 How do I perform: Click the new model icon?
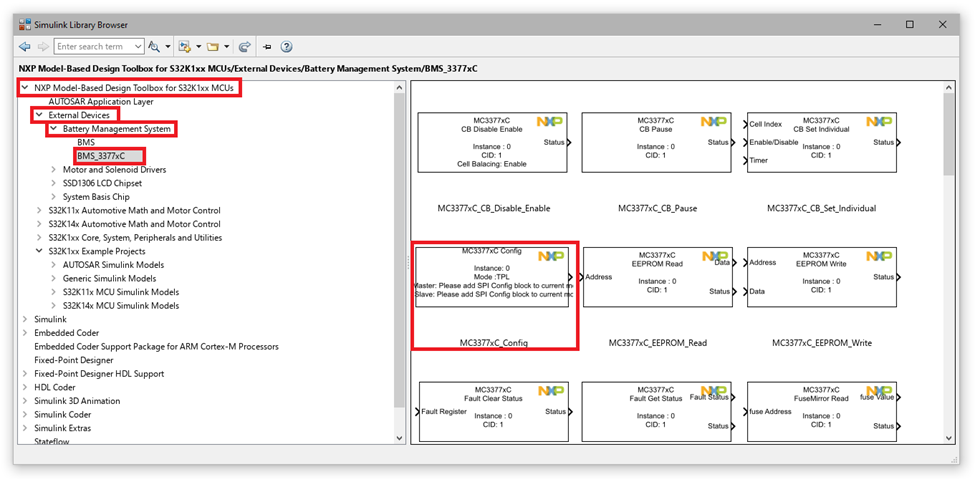[184, 47]
